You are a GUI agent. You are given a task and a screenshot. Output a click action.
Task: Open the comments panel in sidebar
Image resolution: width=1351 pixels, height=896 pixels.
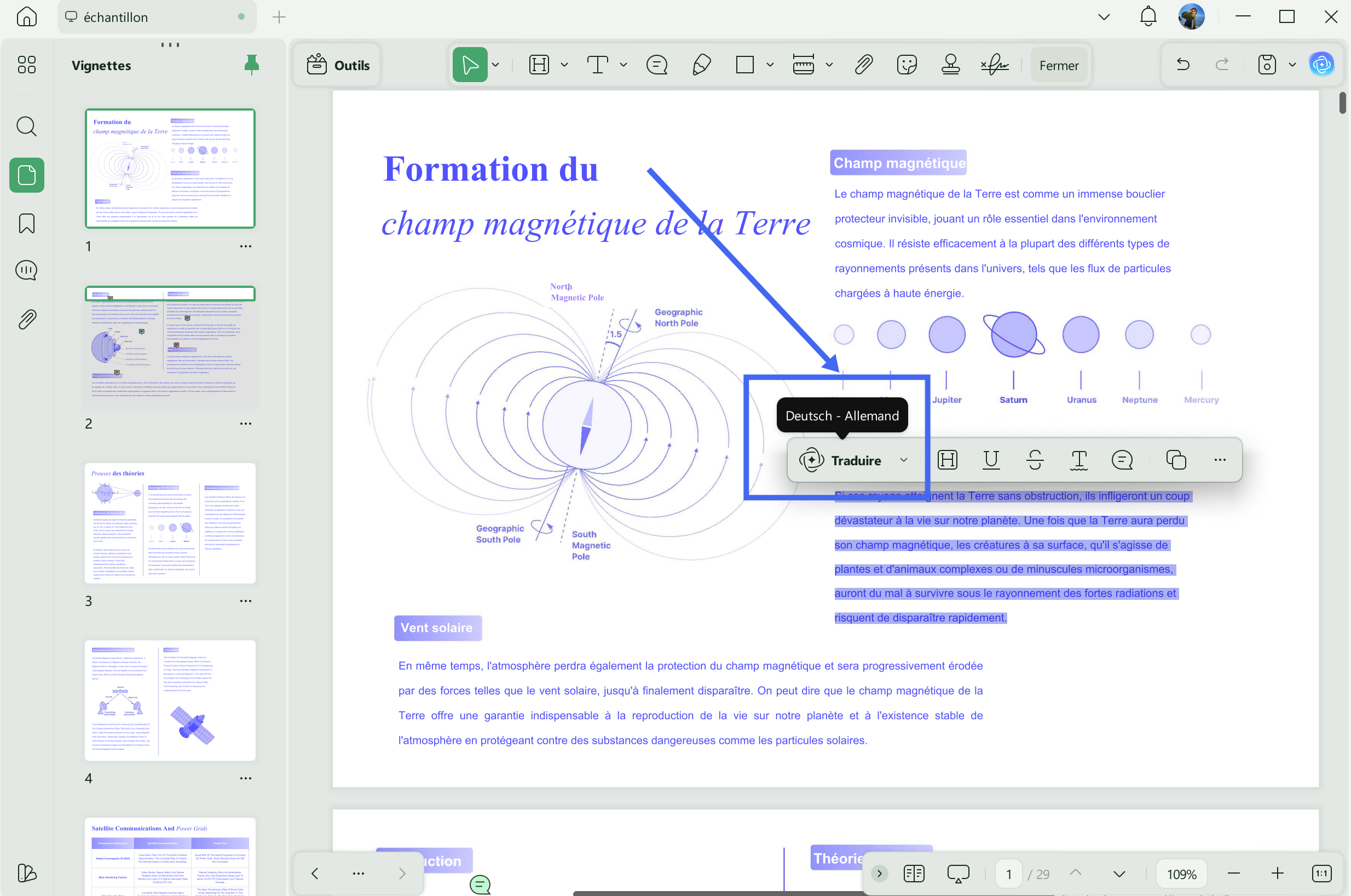[x=26, y=270]
